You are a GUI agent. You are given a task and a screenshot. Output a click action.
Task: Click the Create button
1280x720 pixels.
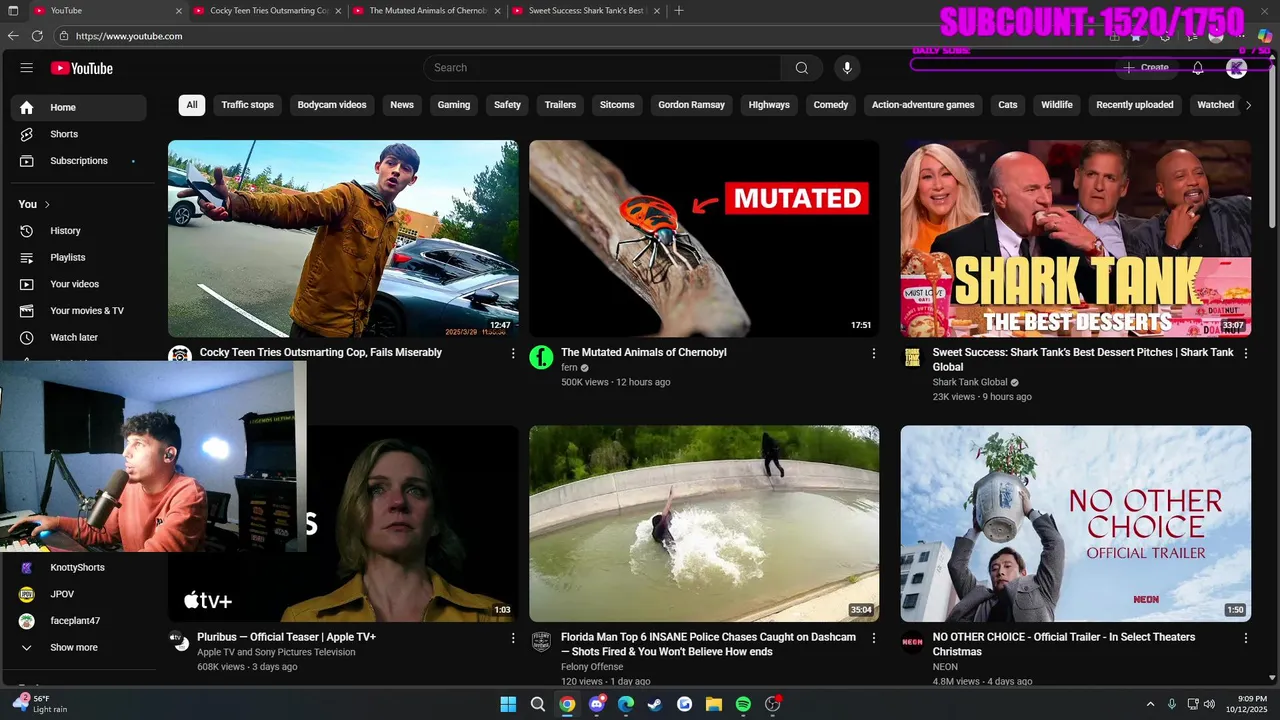coord(1146,68)
